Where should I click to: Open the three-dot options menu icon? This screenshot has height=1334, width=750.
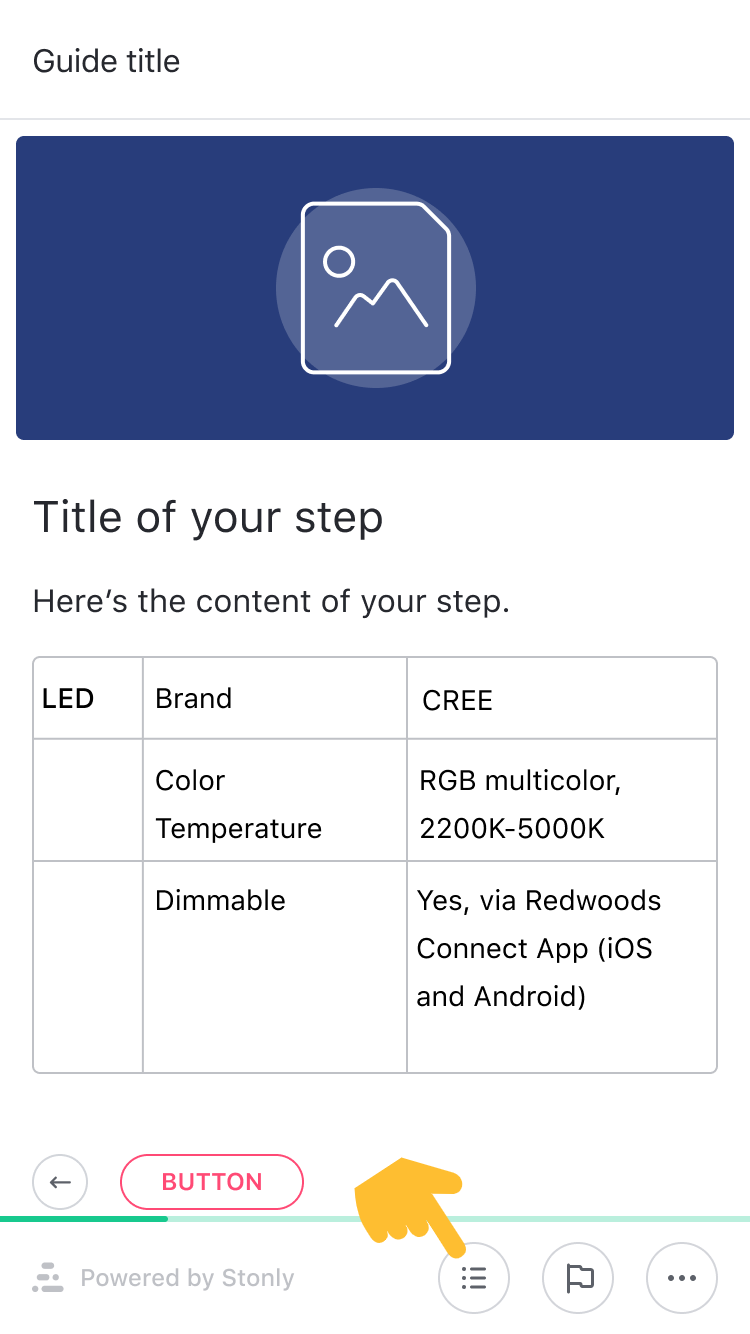[x=682, y=1278]
